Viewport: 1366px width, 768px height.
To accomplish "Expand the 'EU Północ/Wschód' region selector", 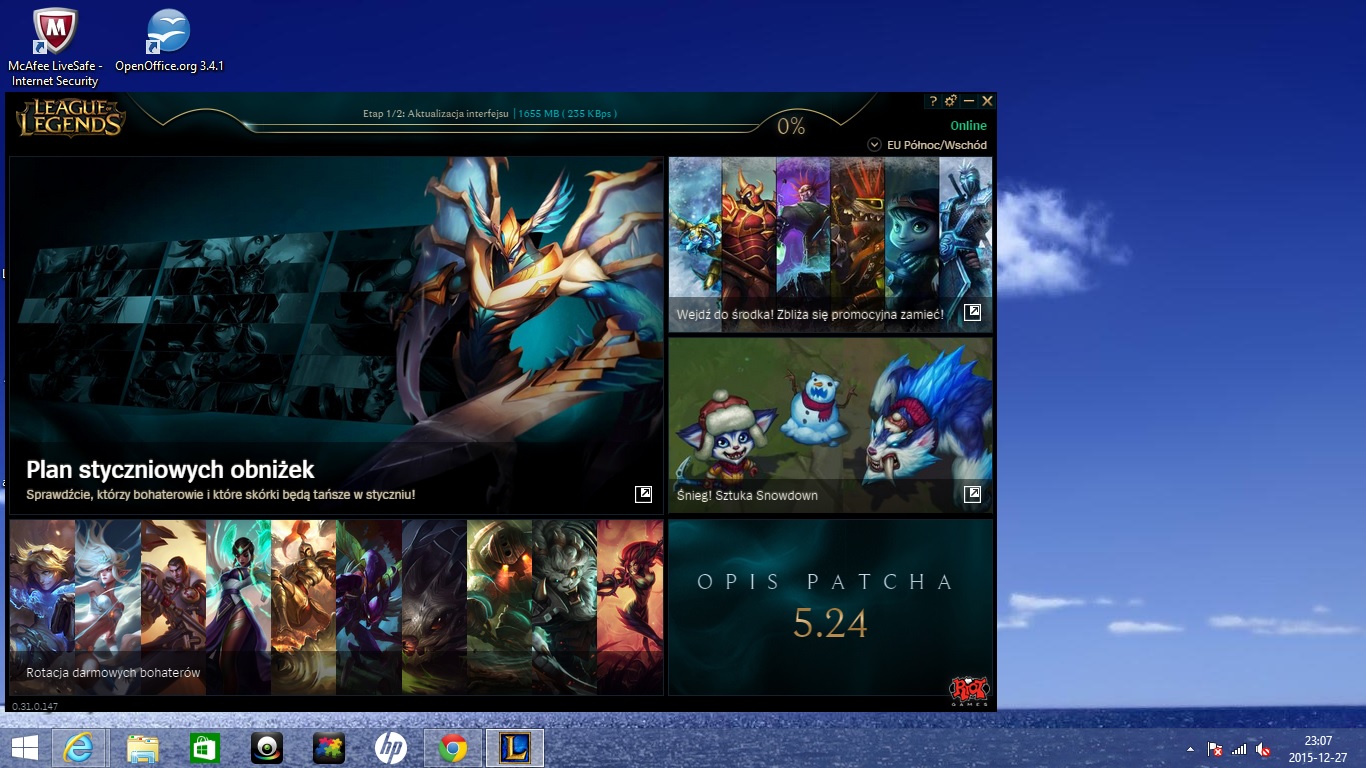I will click(x=874, y=145).
